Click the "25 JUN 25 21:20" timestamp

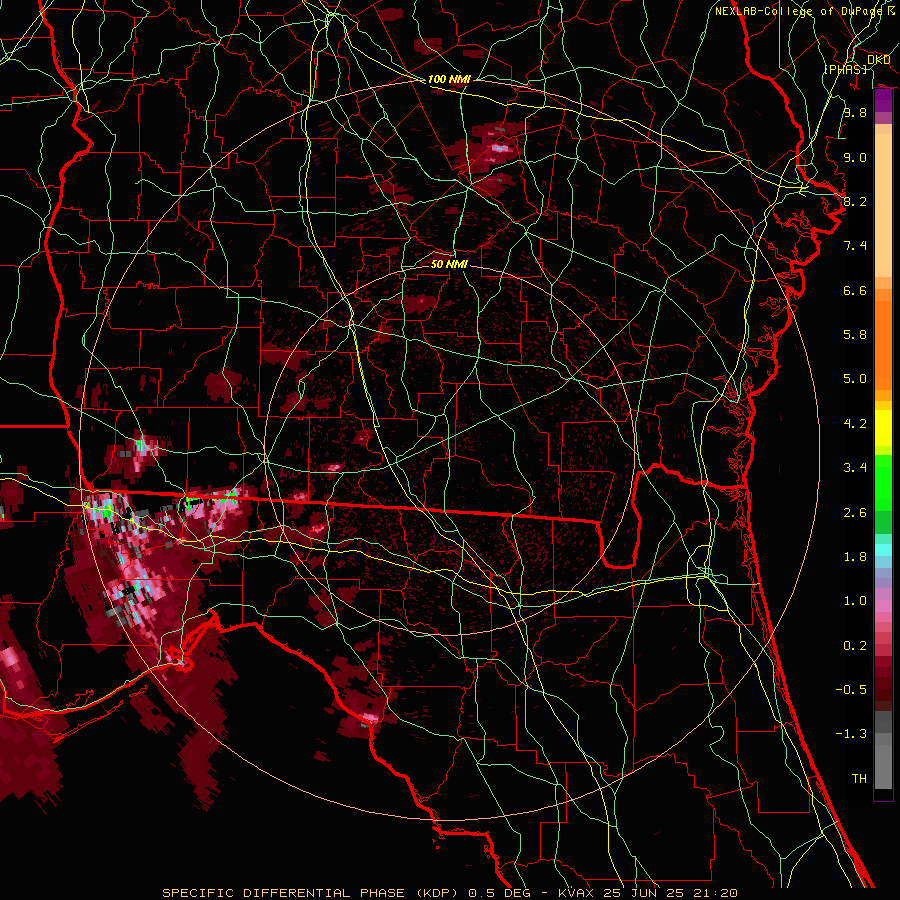[670, 893]
